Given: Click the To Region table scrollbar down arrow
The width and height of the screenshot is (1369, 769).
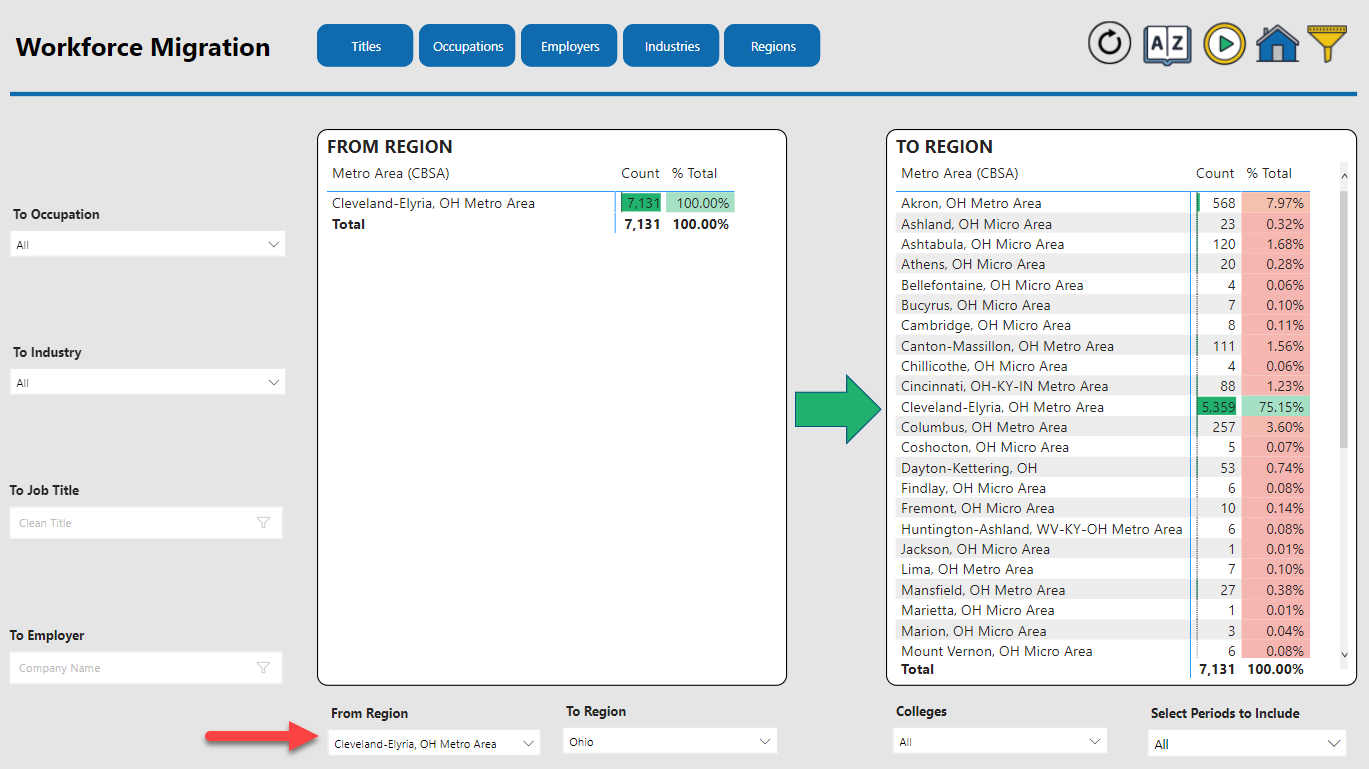Looking at the screenshot, I should pyautogui.click(x=1344, y=655).
